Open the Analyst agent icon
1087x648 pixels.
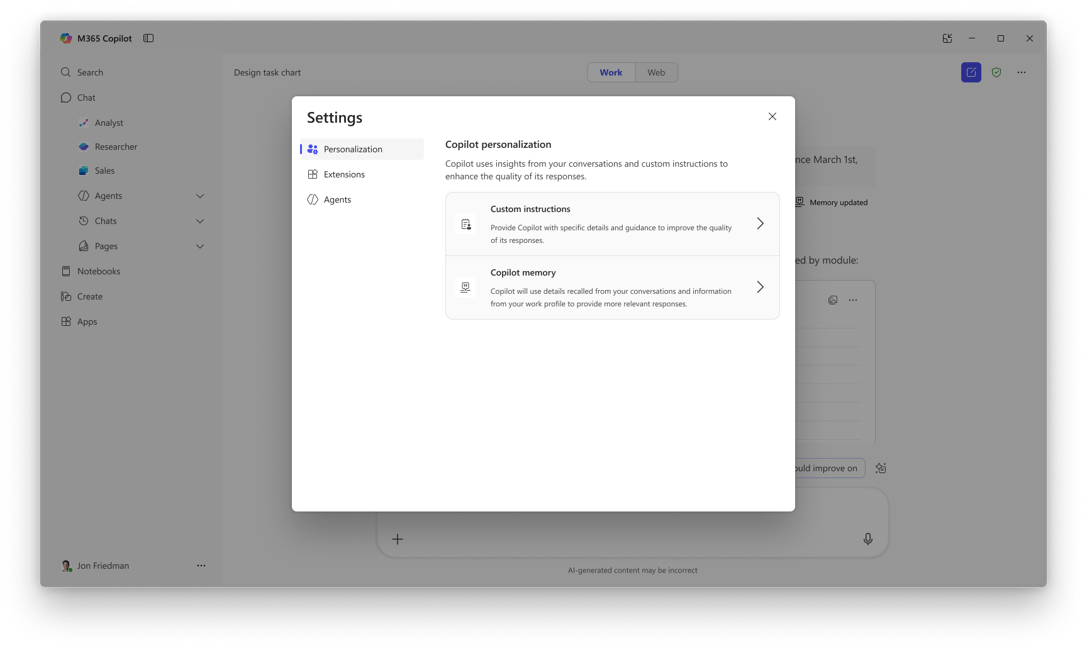point(83,123)
